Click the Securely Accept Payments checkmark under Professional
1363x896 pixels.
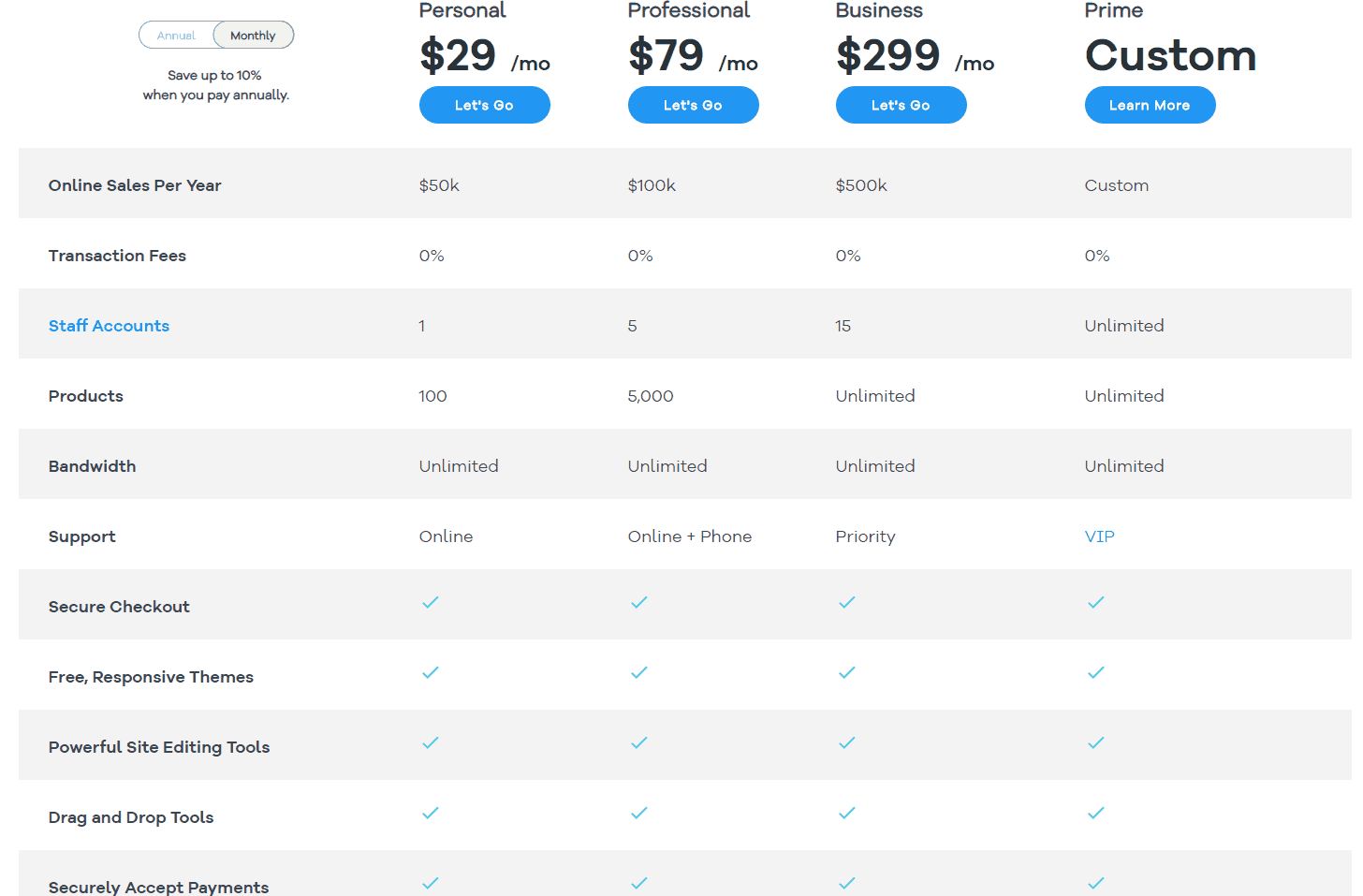pos(639,883)
